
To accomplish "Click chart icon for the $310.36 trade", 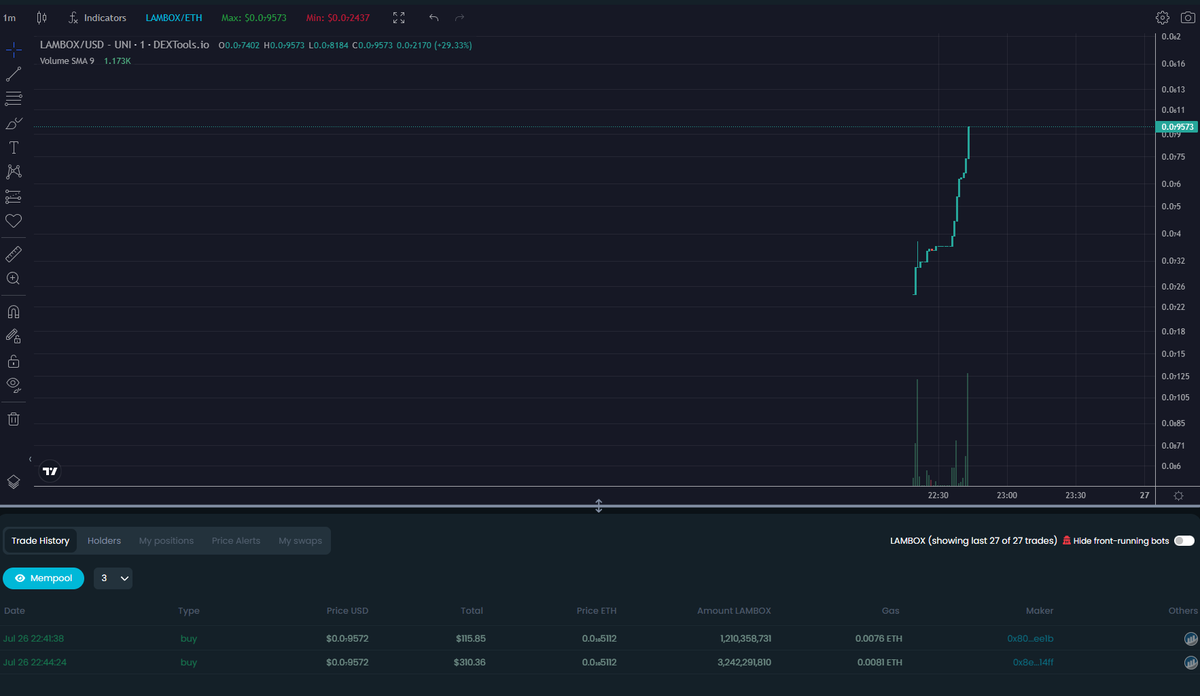I will point(1190,662).
